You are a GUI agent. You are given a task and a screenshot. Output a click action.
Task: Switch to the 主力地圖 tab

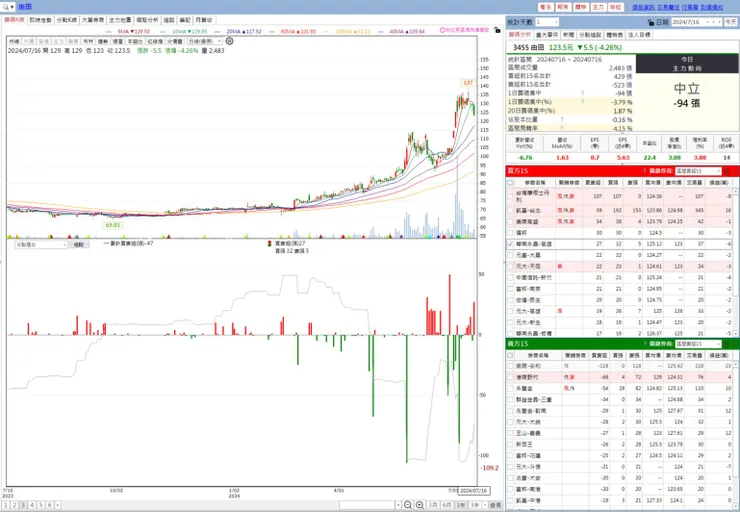coord(120,20)
